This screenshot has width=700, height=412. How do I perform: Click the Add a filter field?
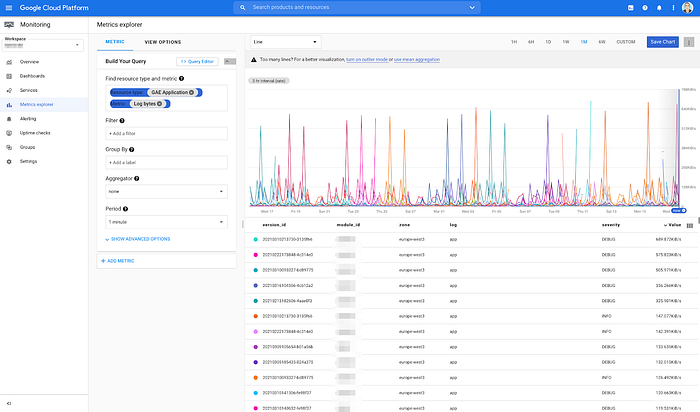click(x=167, y=133)
